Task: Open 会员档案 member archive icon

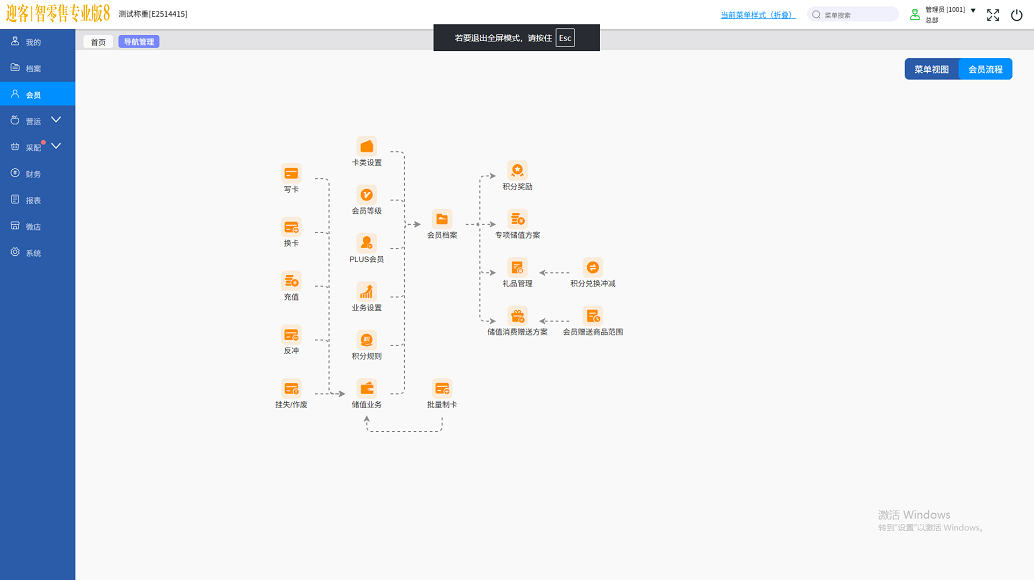Action: (442, 219)
